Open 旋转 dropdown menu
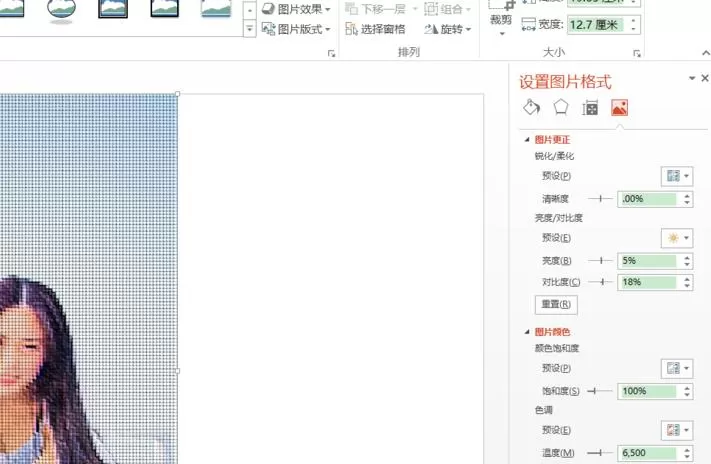This screenshot has width=711, height=464. point(448,29)
